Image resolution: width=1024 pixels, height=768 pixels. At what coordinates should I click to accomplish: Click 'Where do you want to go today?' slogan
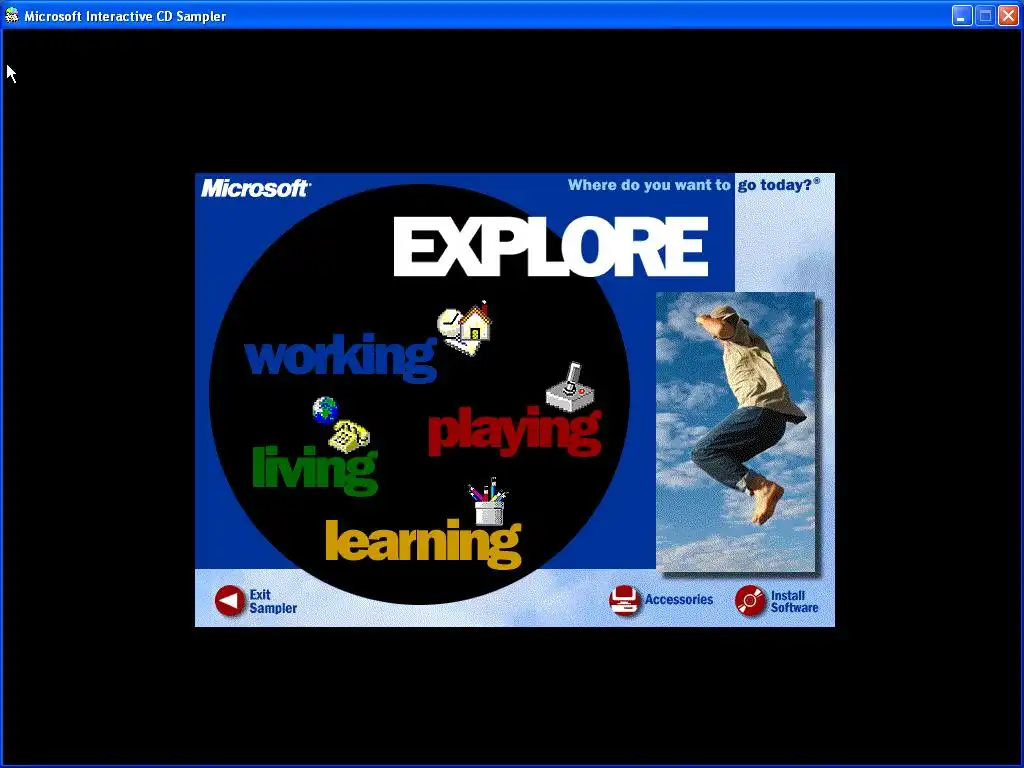tap(694, 185)
